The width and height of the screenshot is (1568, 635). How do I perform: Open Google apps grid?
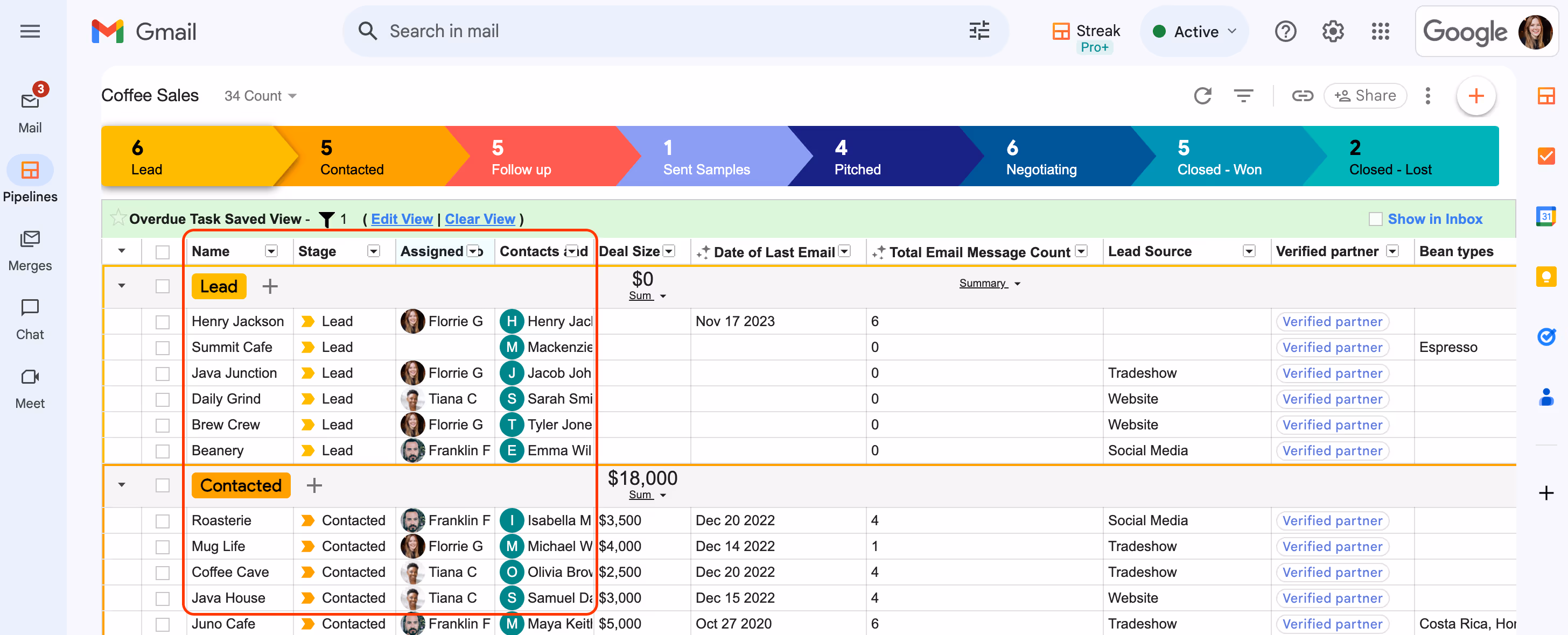tap(1380, 31)
